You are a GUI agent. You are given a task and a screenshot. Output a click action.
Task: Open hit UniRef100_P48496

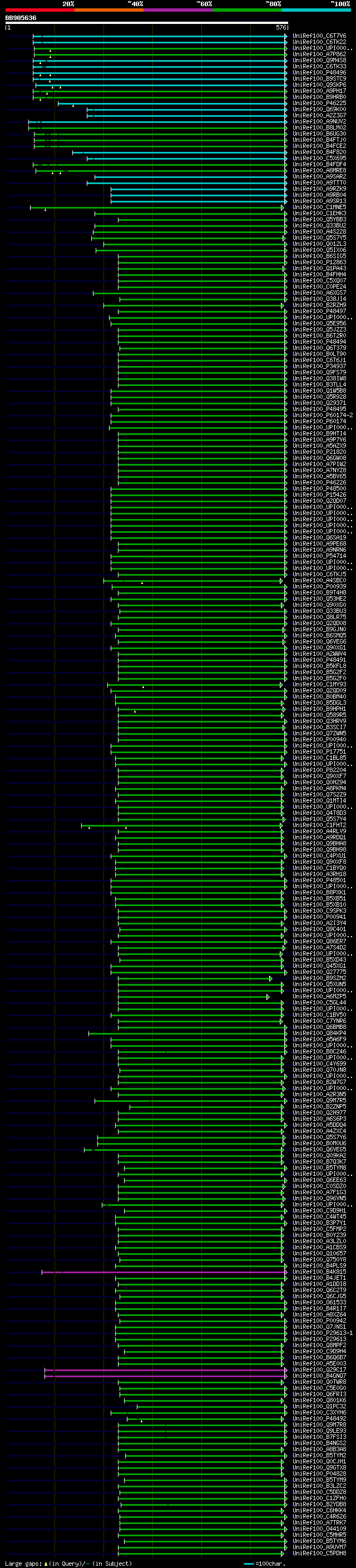pyautogui.click(x=319, y=72)
